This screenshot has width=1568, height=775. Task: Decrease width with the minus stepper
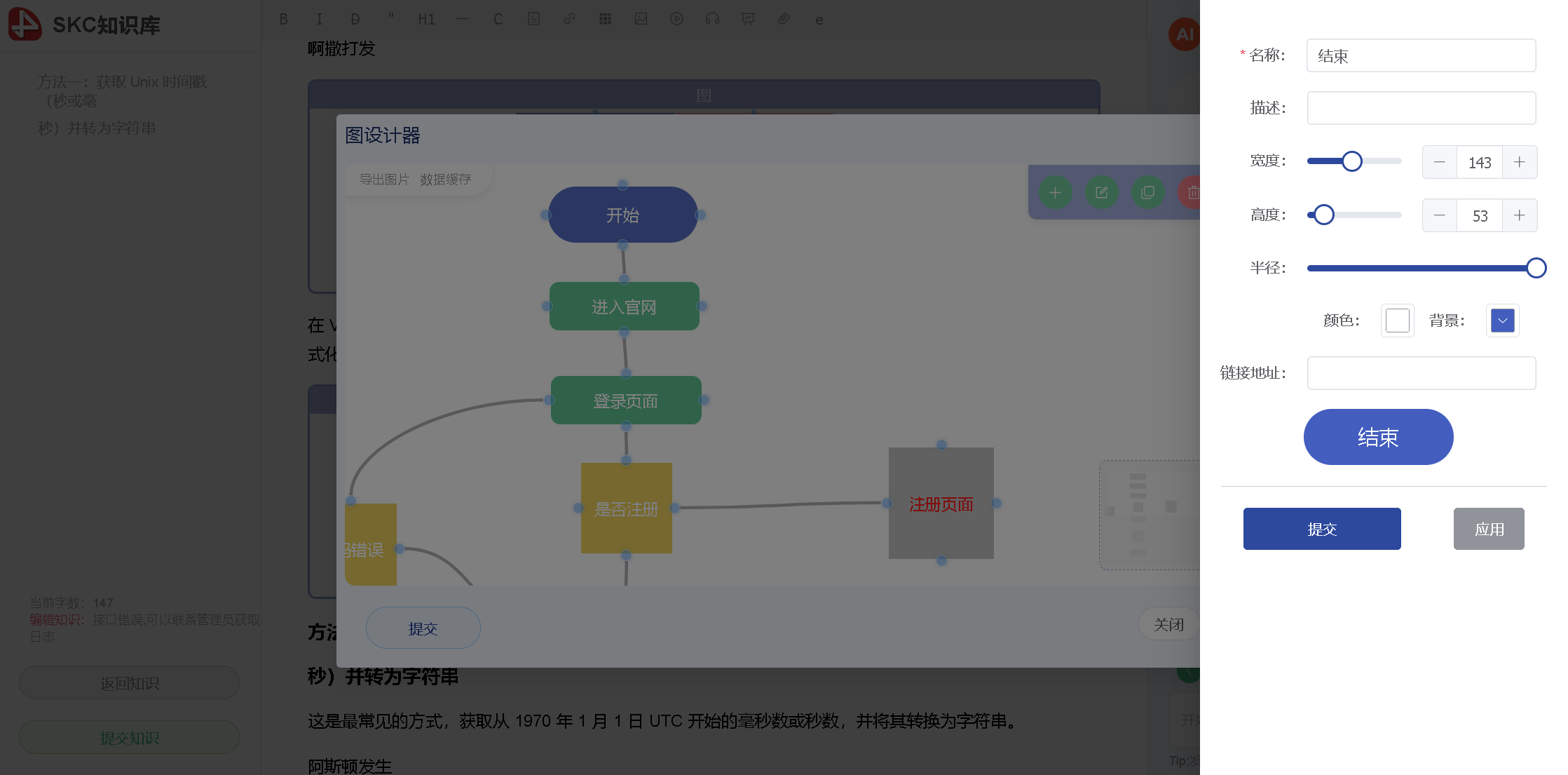[1439, 162]
